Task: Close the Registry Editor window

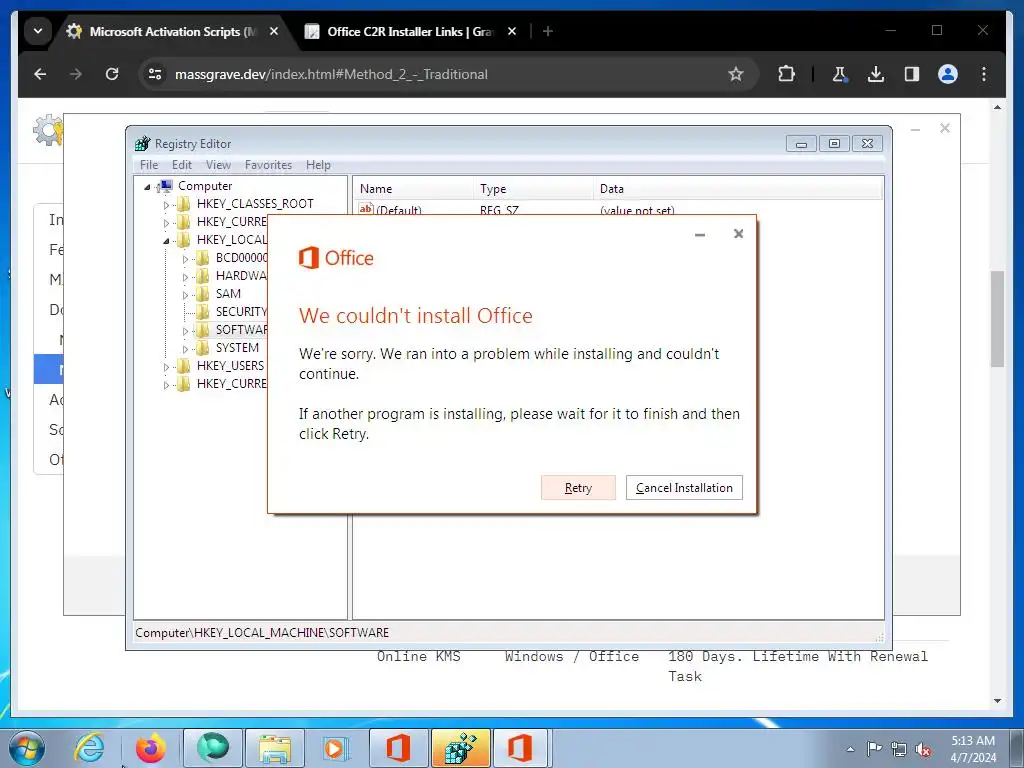Action: click(867, 144)
